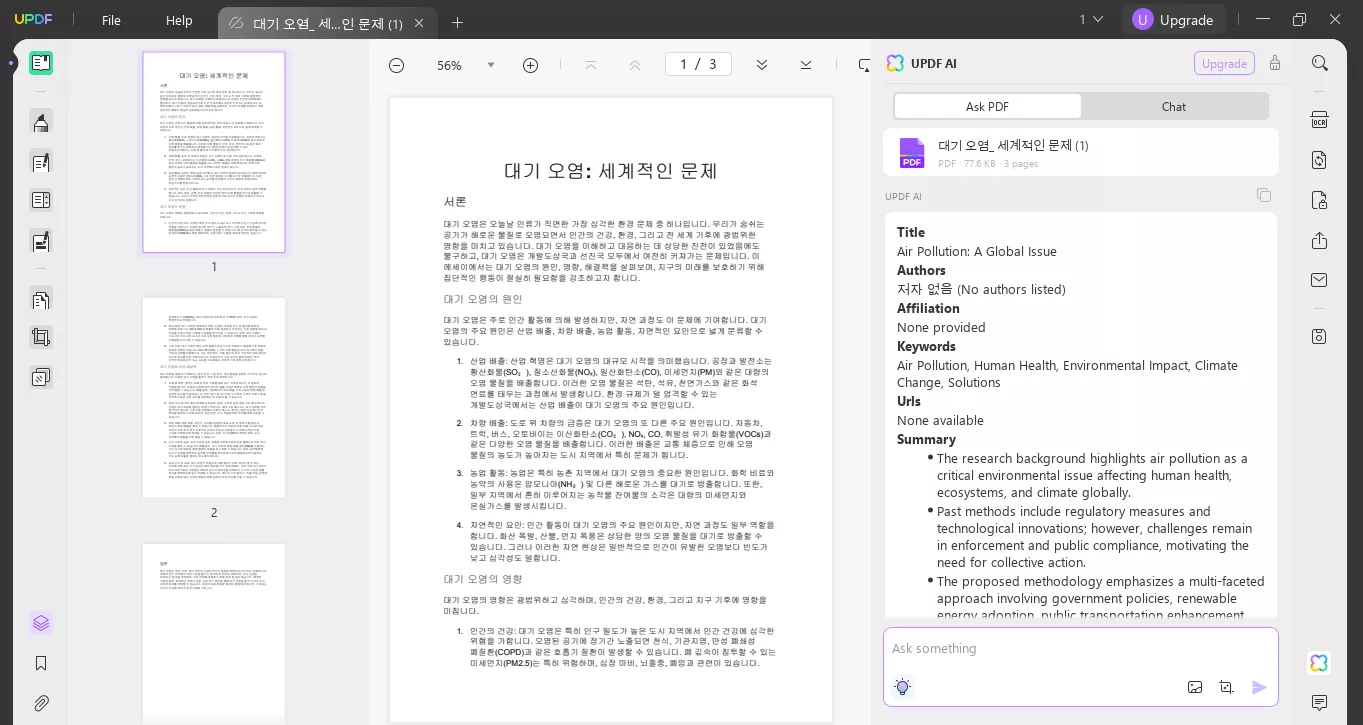This screenshot has width=1363, height=725.
Task: Click the purple Upgrade button in AI panel
Action: pos(1224,63)
